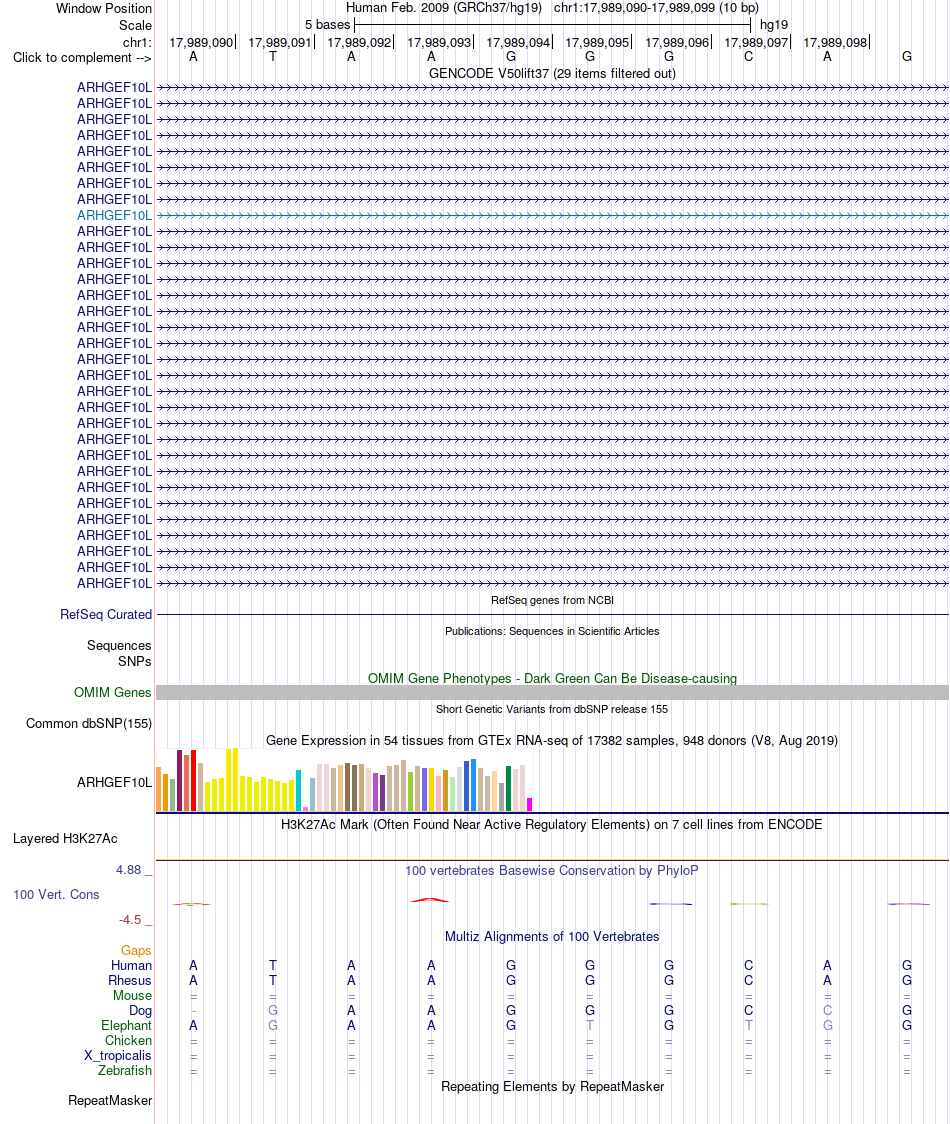Click the C base in the complement row

click(749, 57)
